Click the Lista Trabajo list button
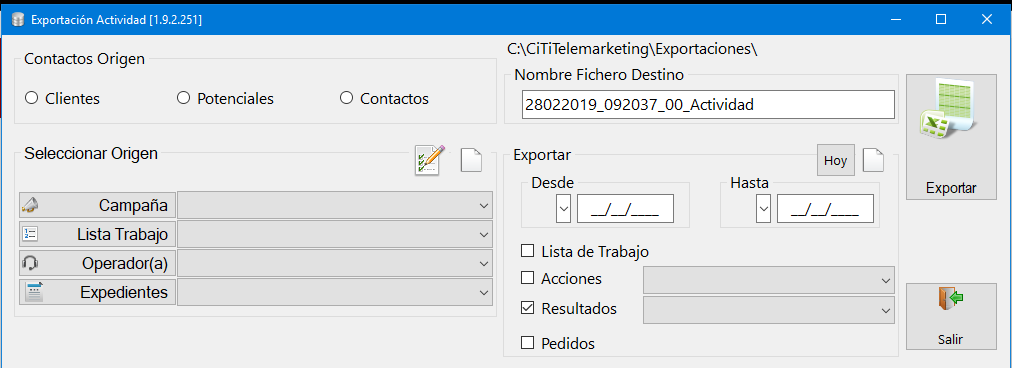The height and width of the screenshot is (368, 1012). pyautogui.click(x=97, y=234)
